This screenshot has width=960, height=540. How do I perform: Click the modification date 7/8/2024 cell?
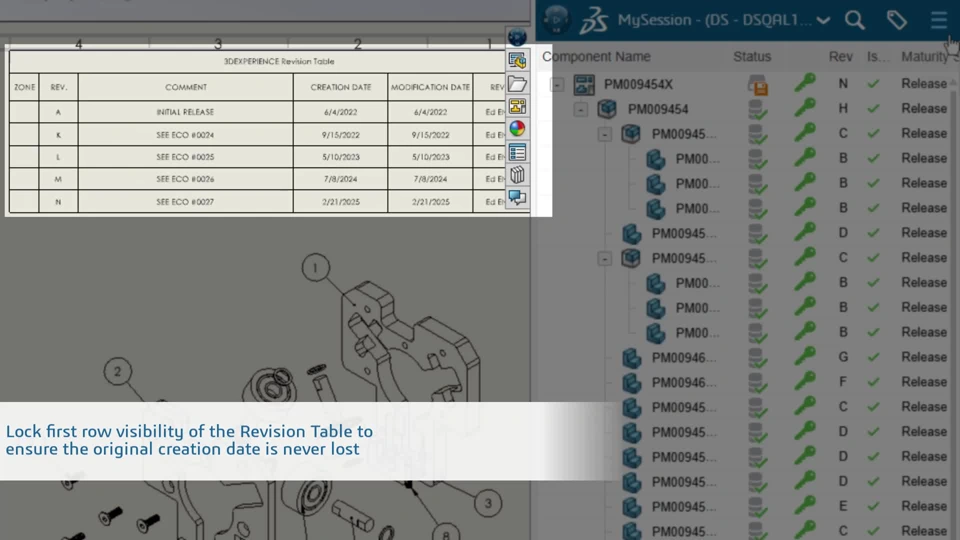[x=430, y=179]
